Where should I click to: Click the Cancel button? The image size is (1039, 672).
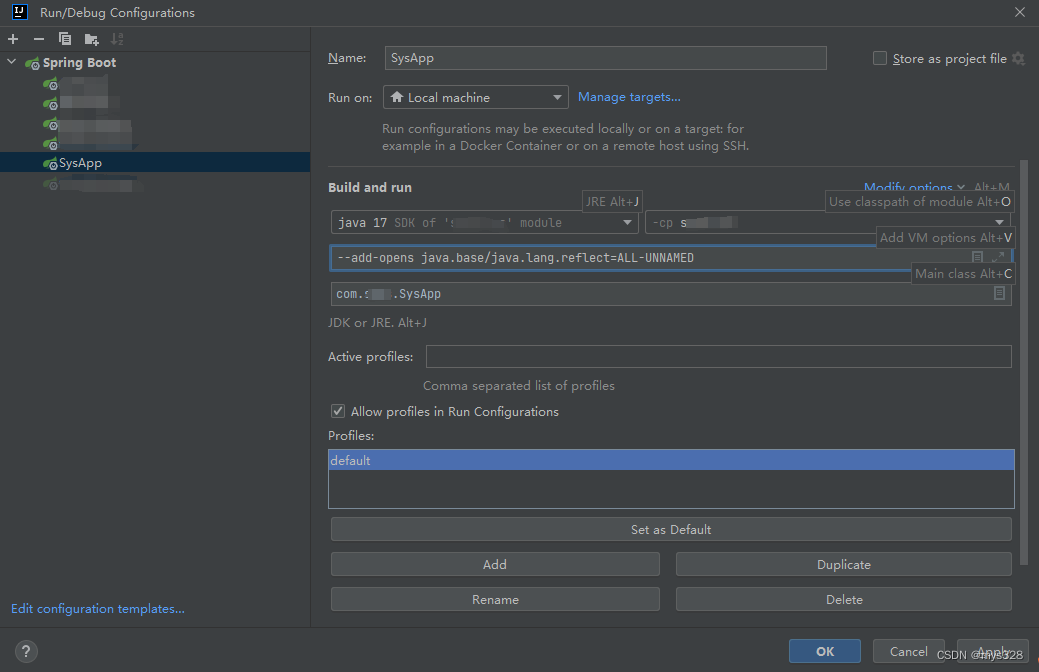point(908,651)
